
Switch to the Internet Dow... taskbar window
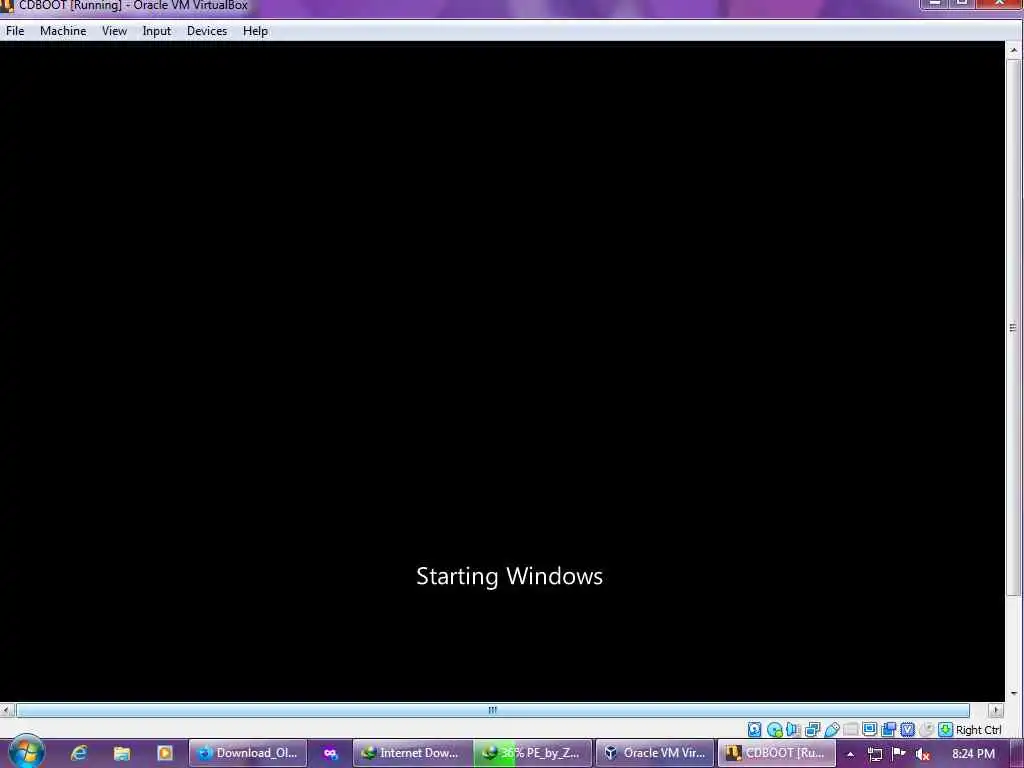(x=412, y=753)
